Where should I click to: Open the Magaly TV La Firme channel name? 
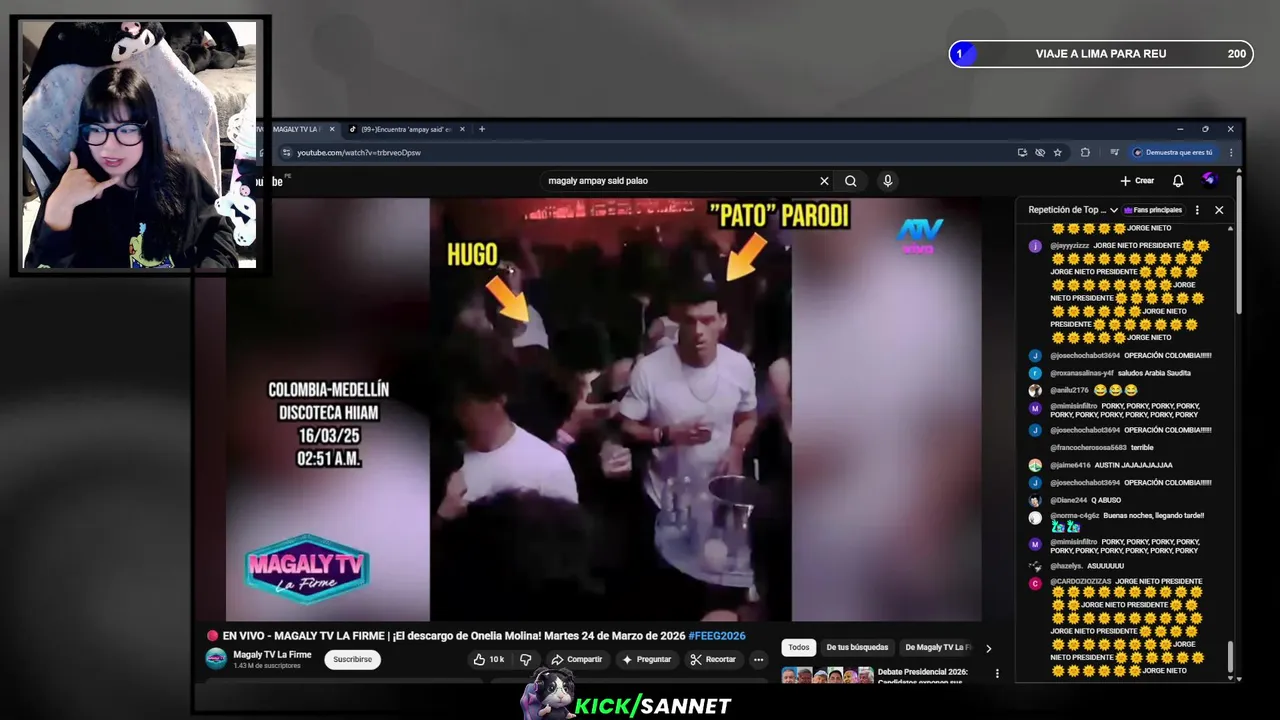tap(272, 655)
